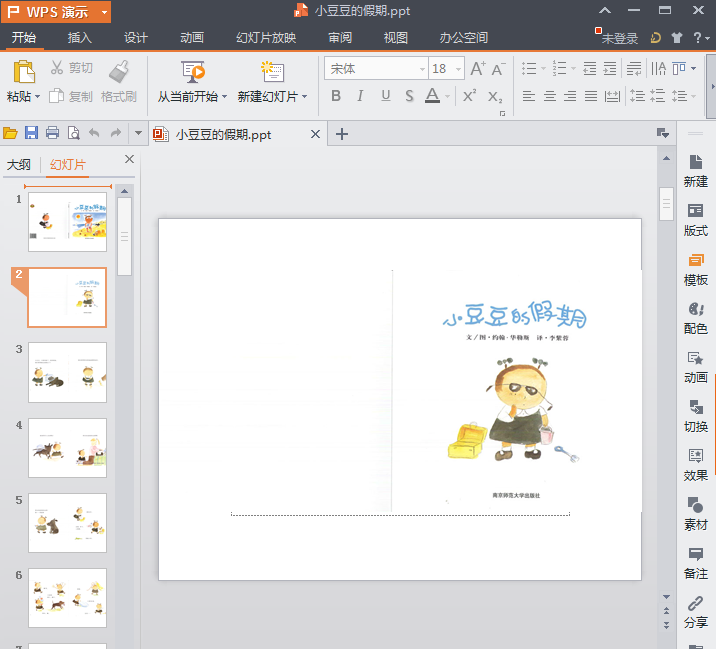Open the 备注 notes panel
716x649 pixels.
[x=695, y=563]
